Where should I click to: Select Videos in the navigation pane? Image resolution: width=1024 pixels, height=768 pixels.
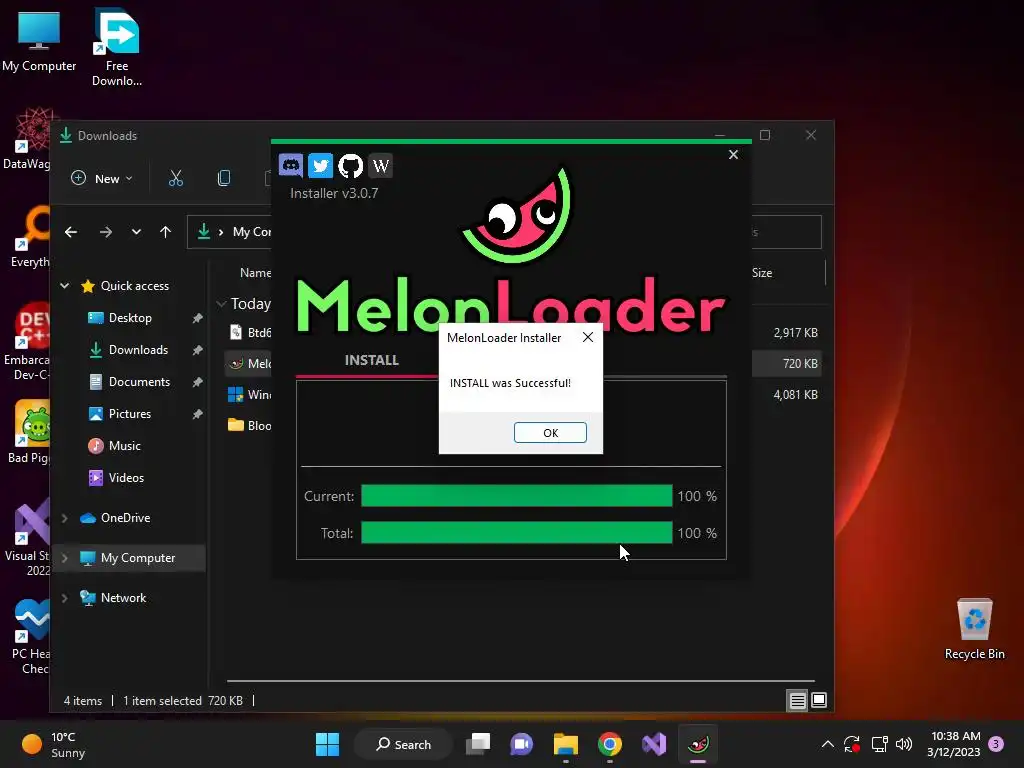pos(126,477)
